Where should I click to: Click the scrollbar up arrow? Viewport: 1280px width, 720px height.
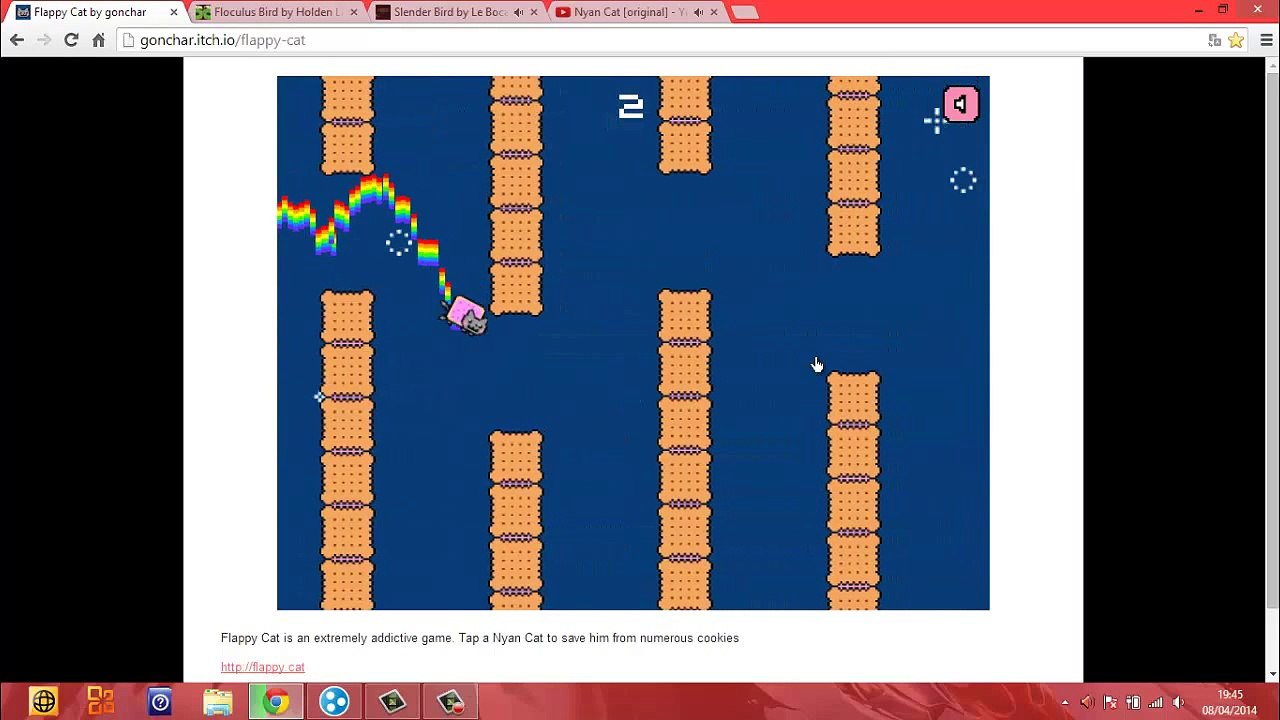pyautogui.click(x=1272, y=65)
